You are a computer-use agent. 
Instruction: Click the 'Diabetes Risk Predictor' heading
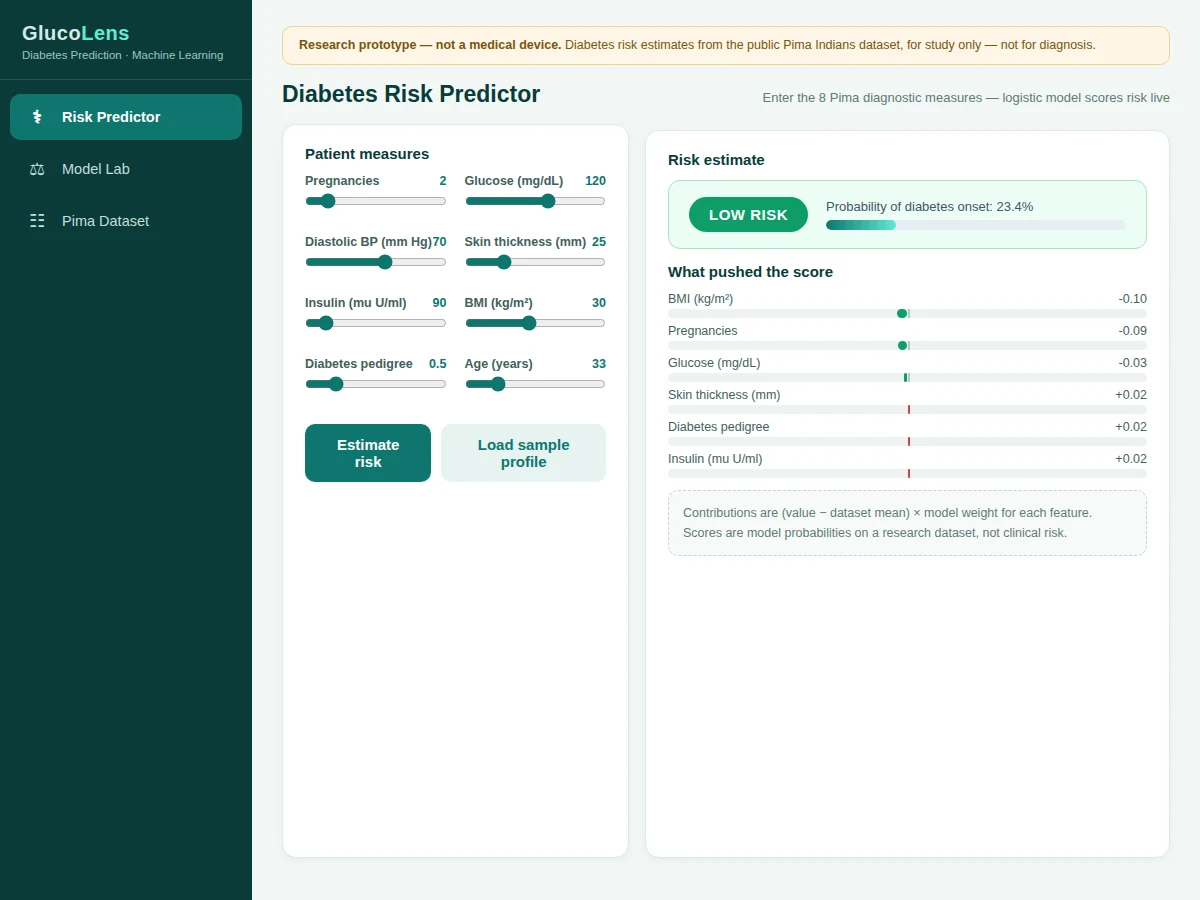point(411,94)
